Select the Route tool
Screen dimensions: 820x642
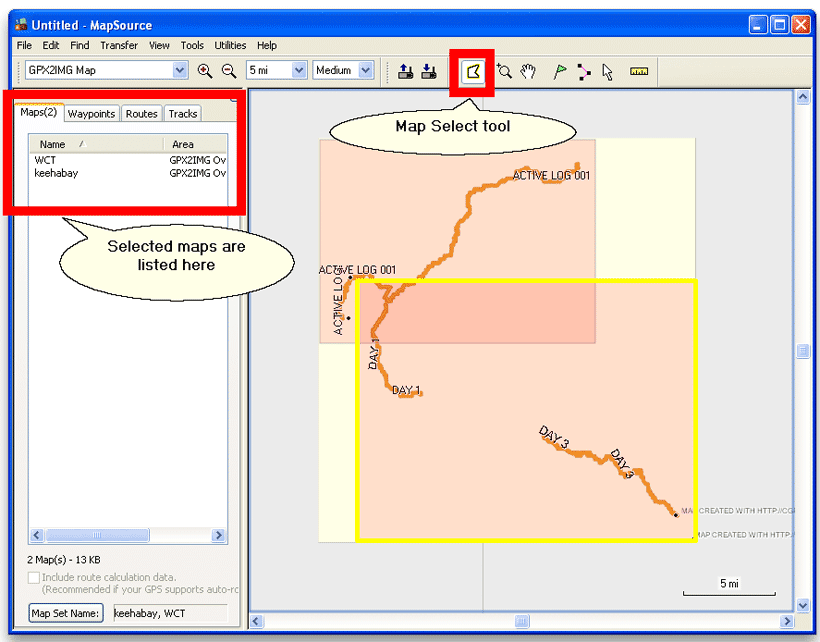(584, 72)
